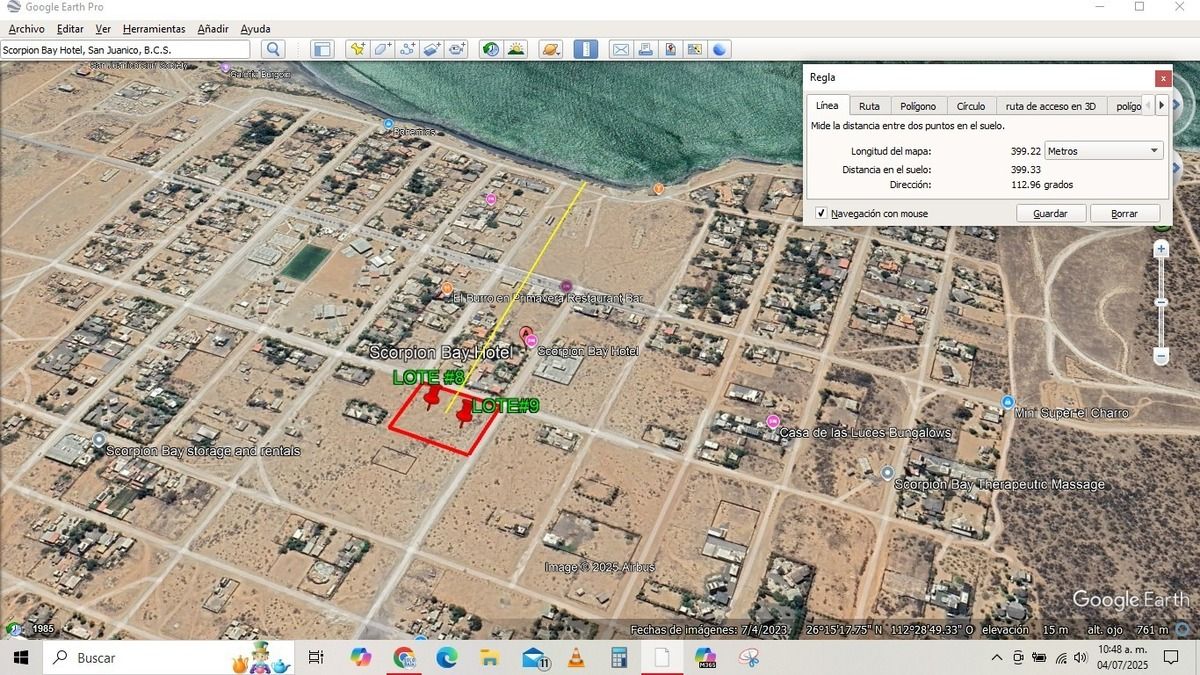Add a placemark with the pushpin icon
Screen dimensions: 1200x675
coord(357,49)
